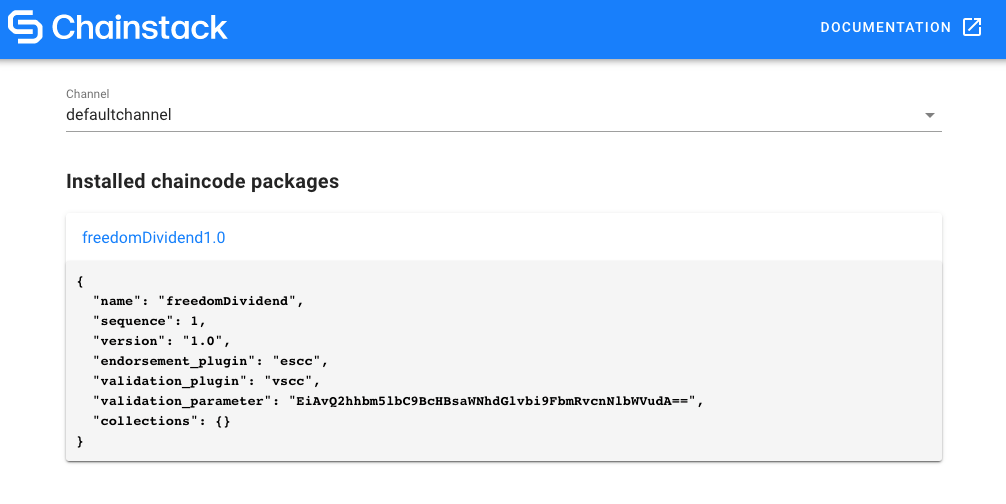Image resolution: width=1006 pixels, height=504 pixels.
Task: Click the "freedomDividend" name value in JSON
Action: [x=230, y=300]
